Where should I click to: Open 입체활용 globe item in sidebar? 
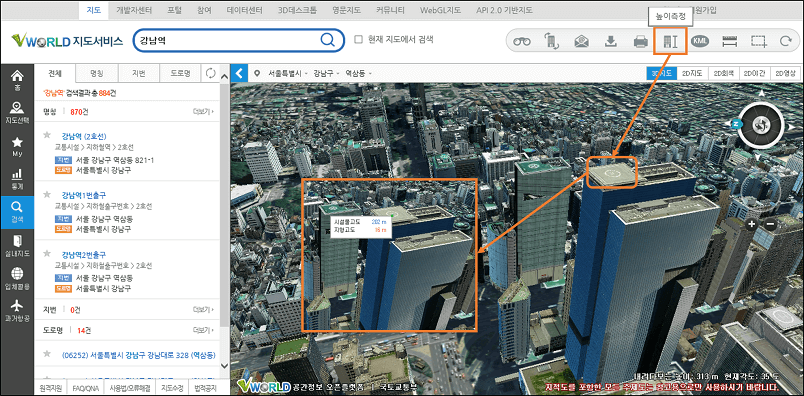pos(17,278)
